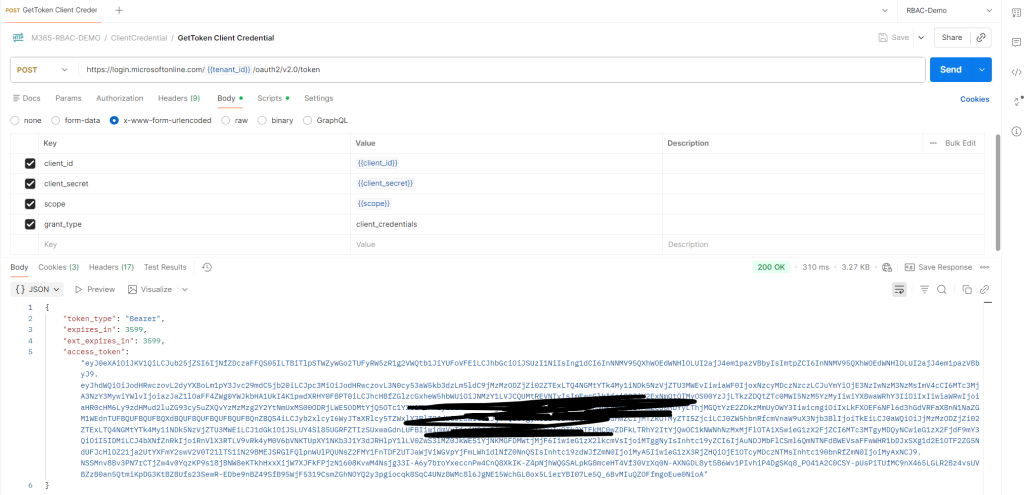Switch to the Authorization request tab

coord(119,98)
